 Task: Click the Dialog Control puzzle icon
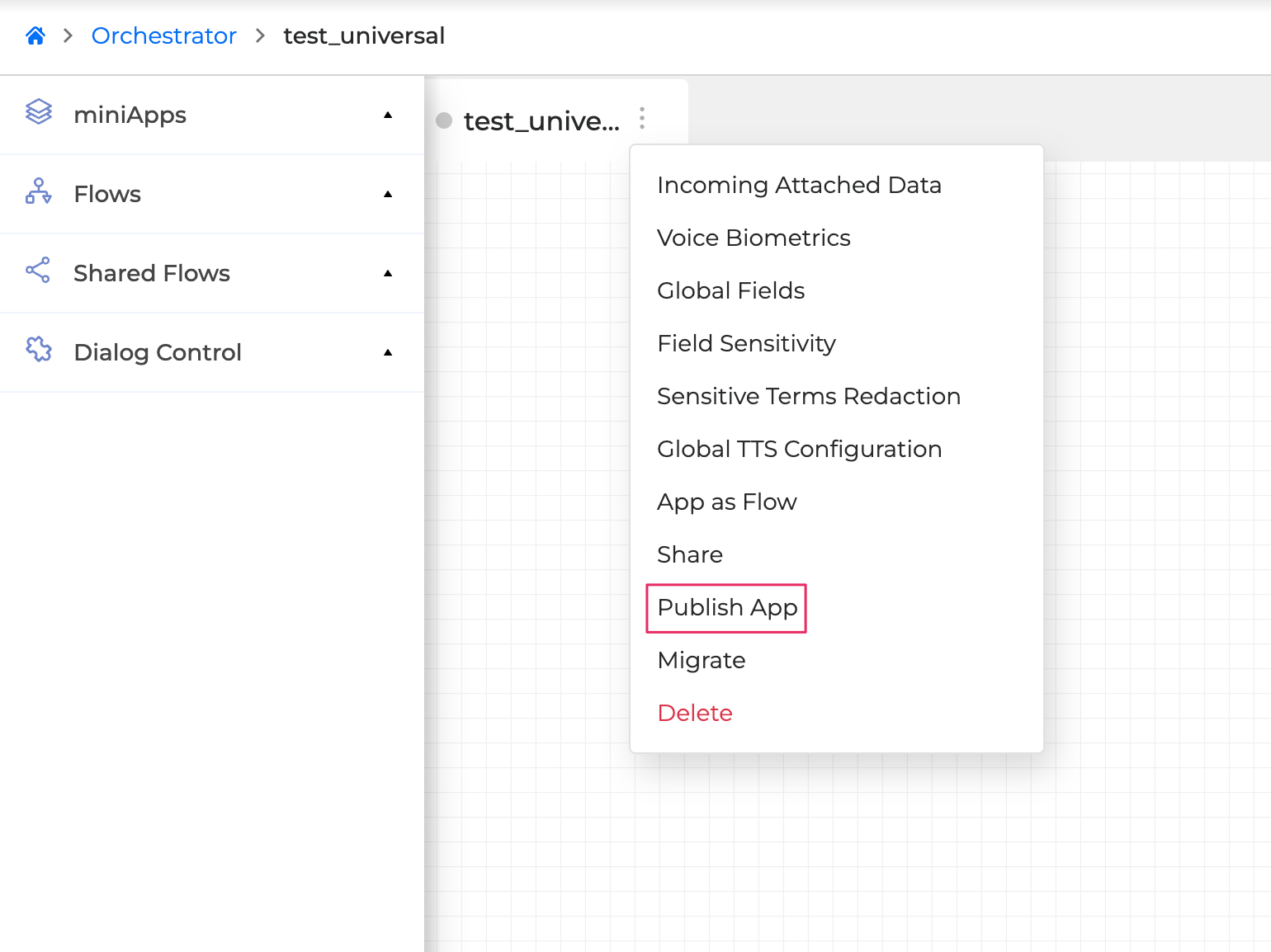tap(38, 352)
